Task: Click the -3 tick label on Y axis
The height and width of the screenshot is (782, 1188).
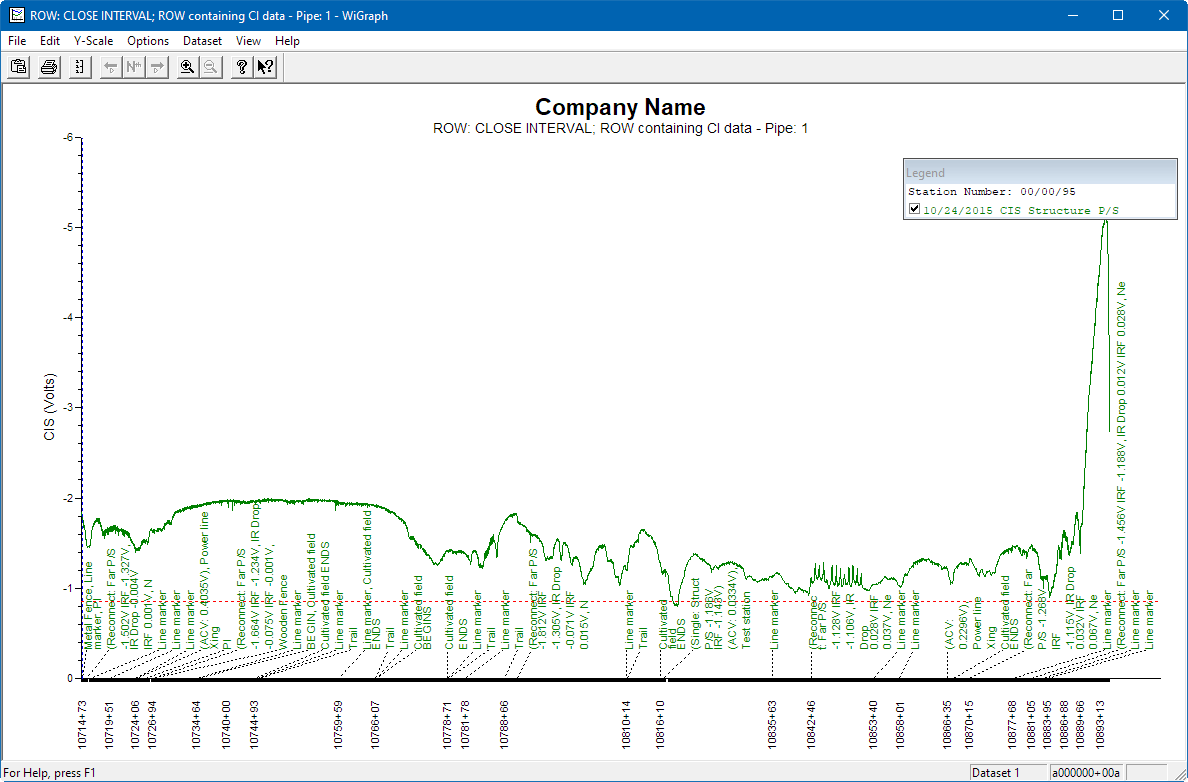Action: coord(68,408)
